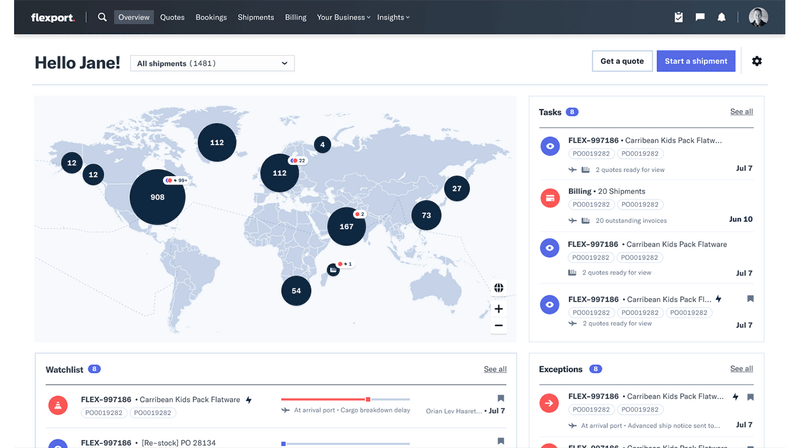This screenshot has width=800, height=448.
Task: Select the 4 shipments cluster on map
Action: tap(322, 145)
